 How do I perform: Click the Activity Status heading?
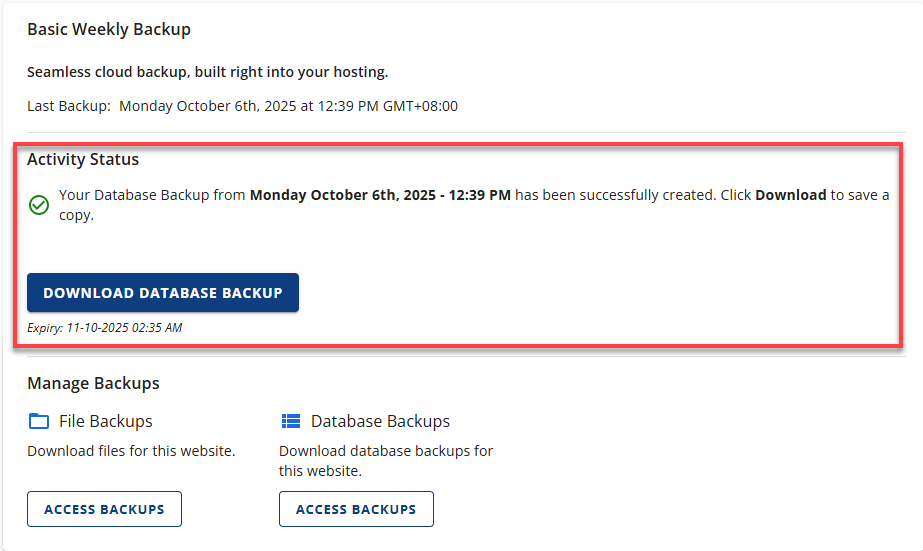point(83,159)
